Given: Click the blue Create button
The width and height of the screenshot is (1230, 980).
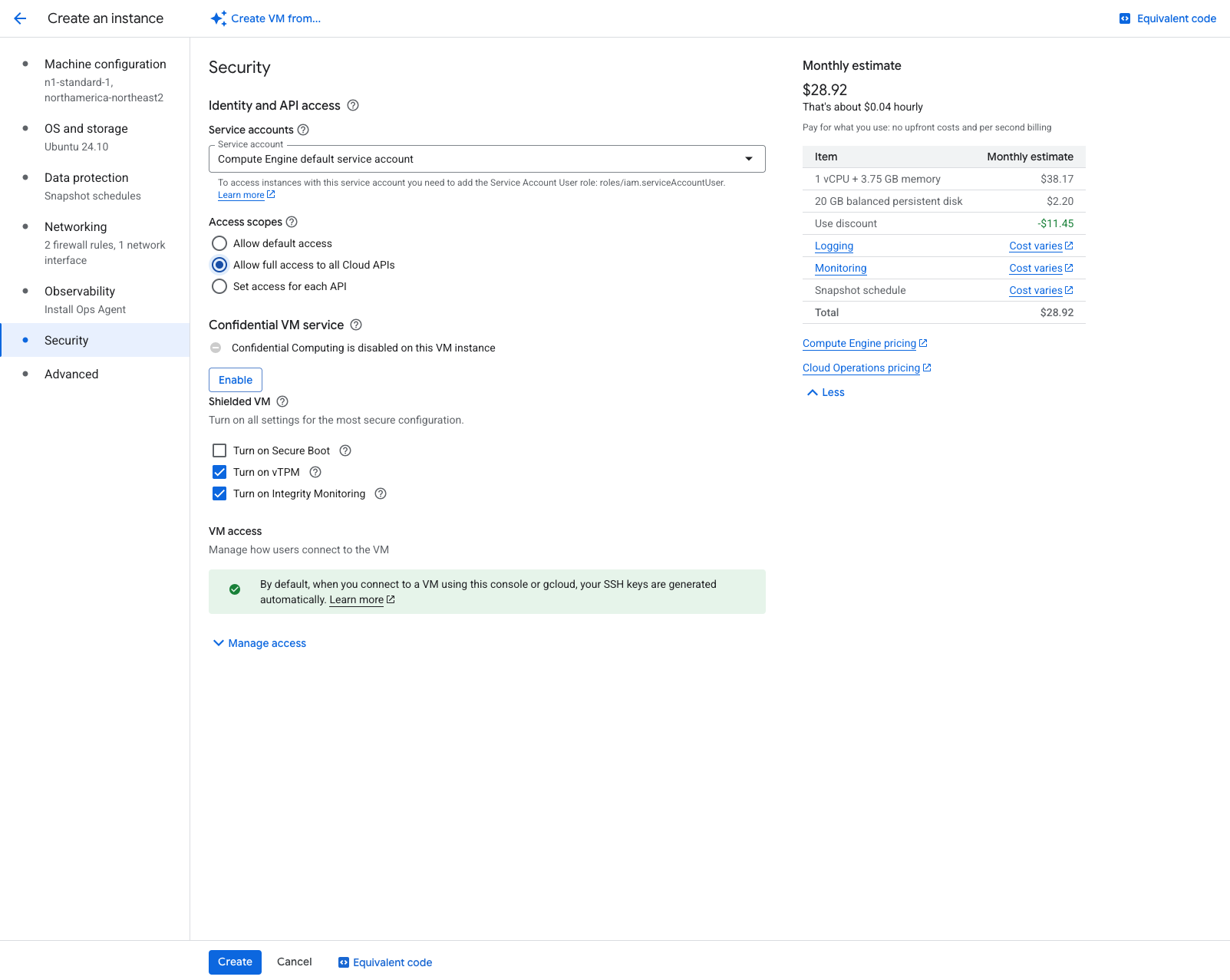Looking at the screenshot, I should 235,962.
